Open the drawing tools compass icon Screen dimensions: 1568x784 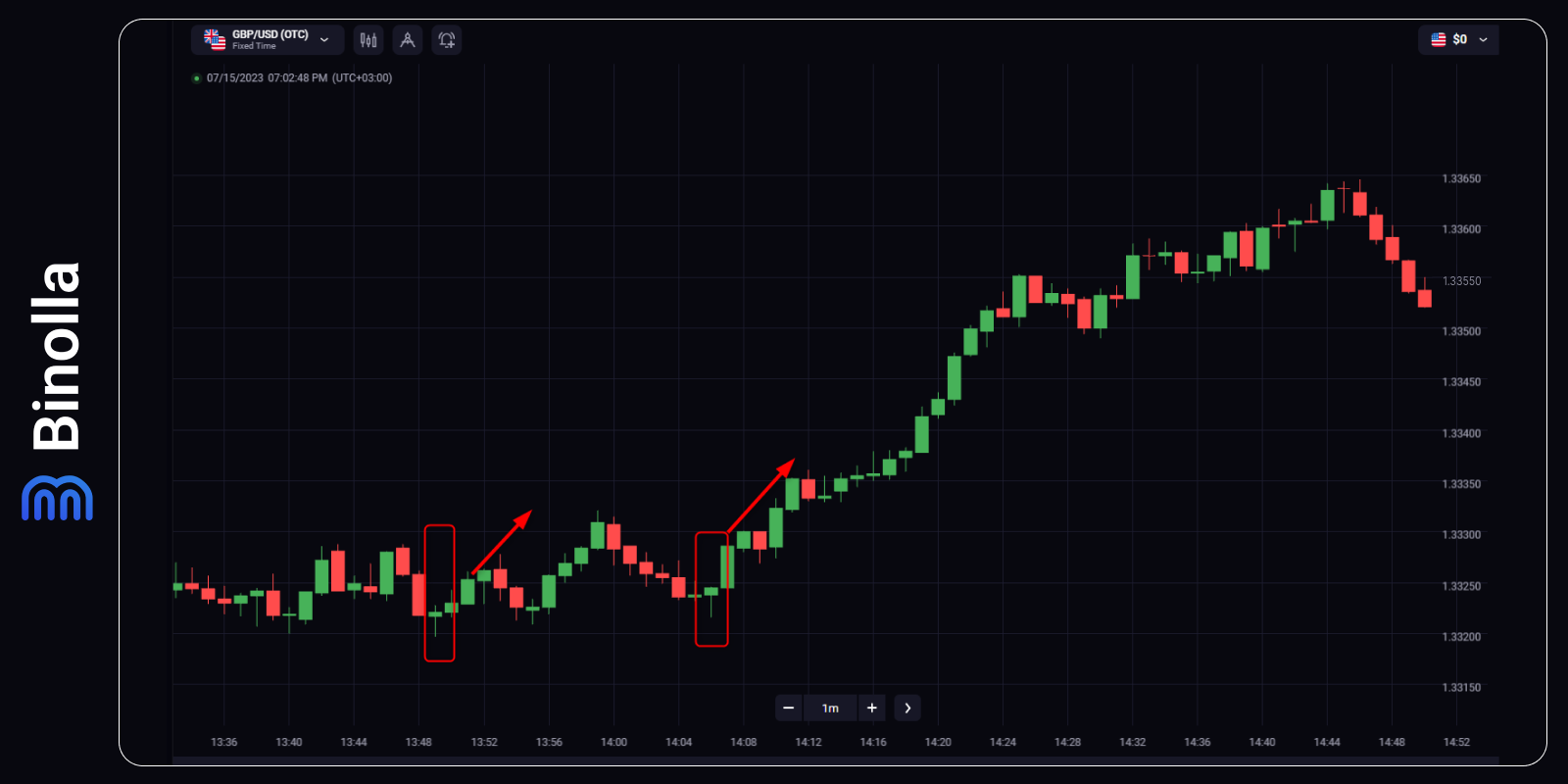tap(408, 40)
